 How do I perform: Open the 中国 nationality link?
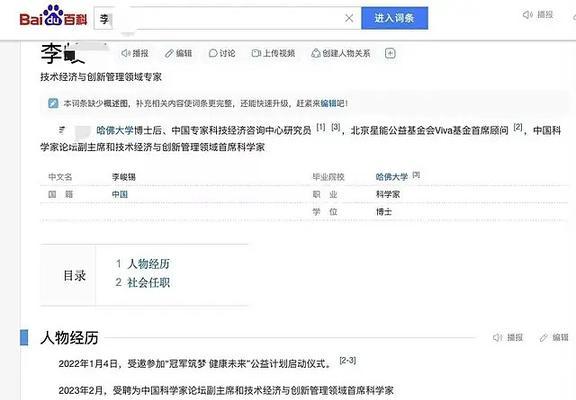click(120, 194)
